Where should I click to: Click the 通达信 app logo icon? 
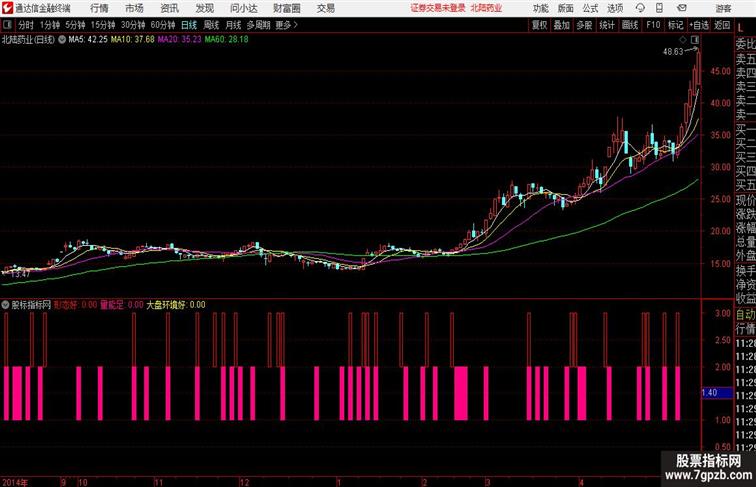7,8
